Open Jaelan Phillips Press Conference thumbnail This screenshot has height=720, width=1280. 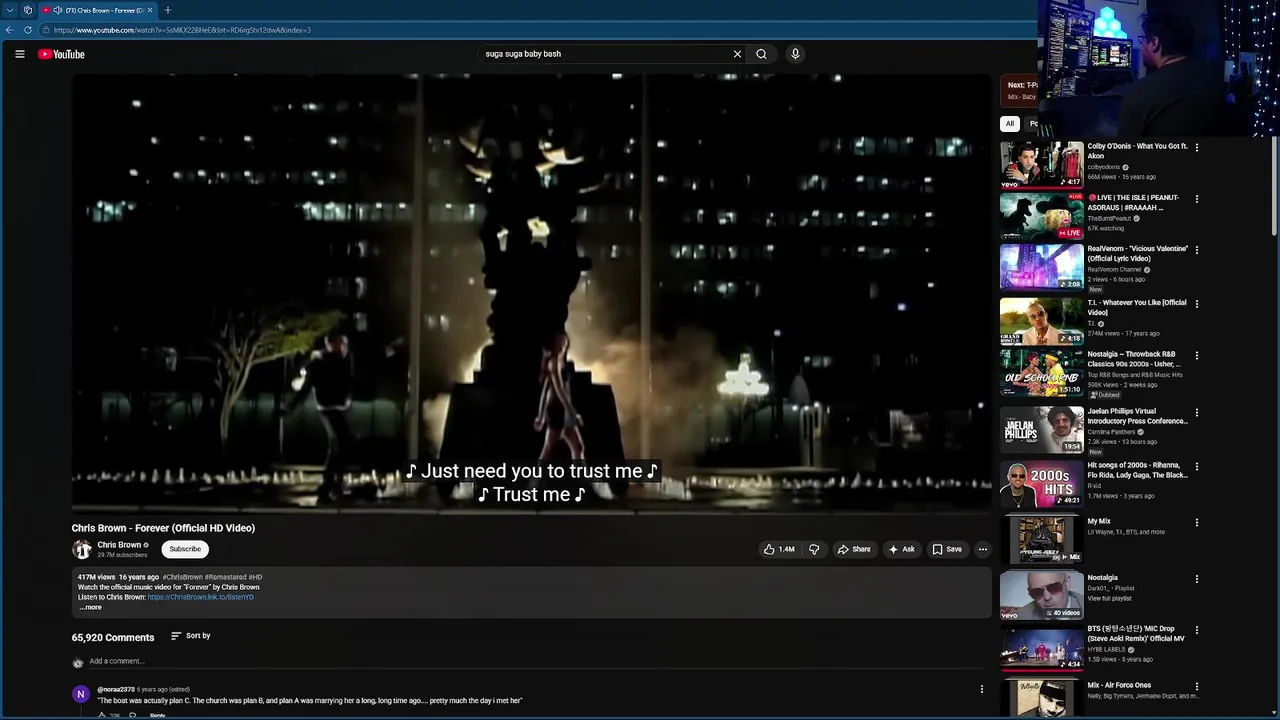click(1041, 430)
